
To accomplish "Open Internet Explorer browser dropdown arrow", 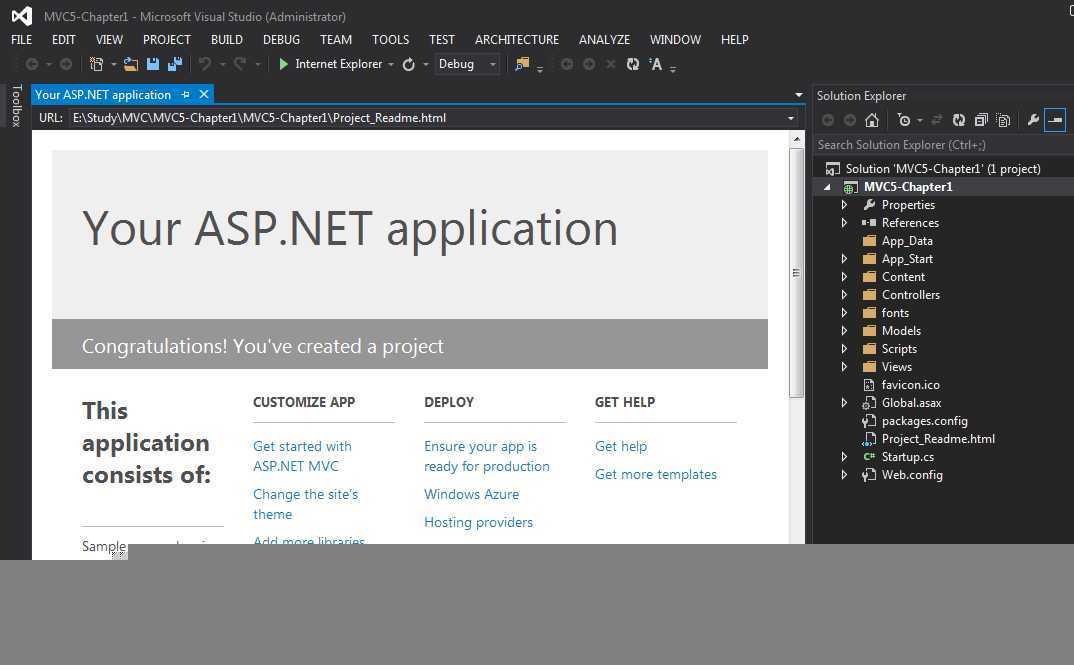I will 391,65.
